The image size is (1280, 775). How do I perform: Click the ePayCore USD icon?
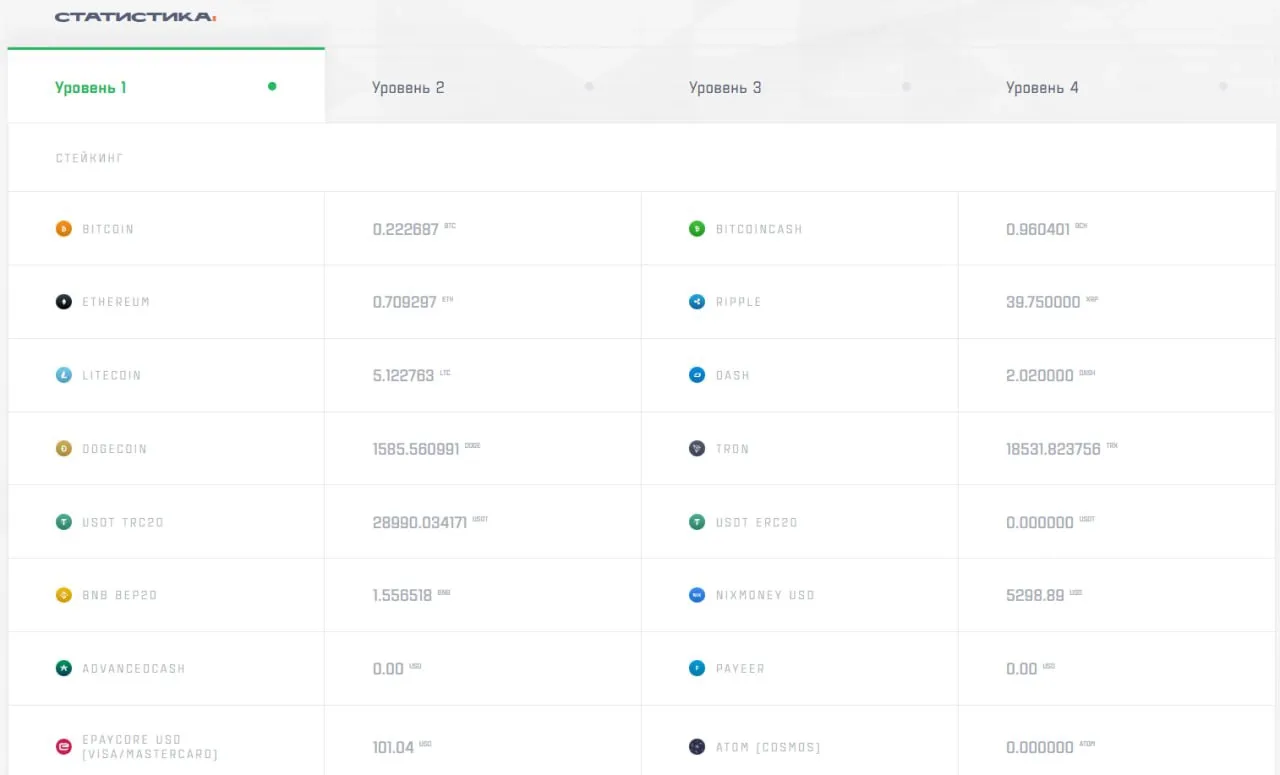coord(64,747)
